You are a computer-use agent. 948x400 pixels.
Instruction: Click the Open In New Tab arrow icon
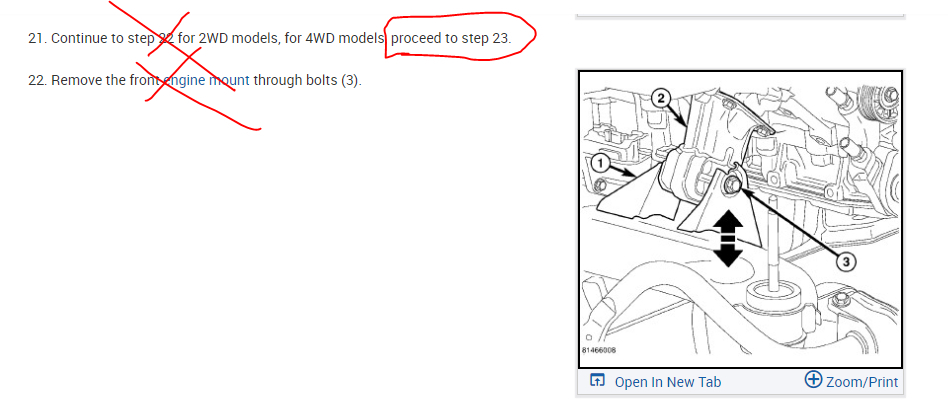[x=597, y=381]
